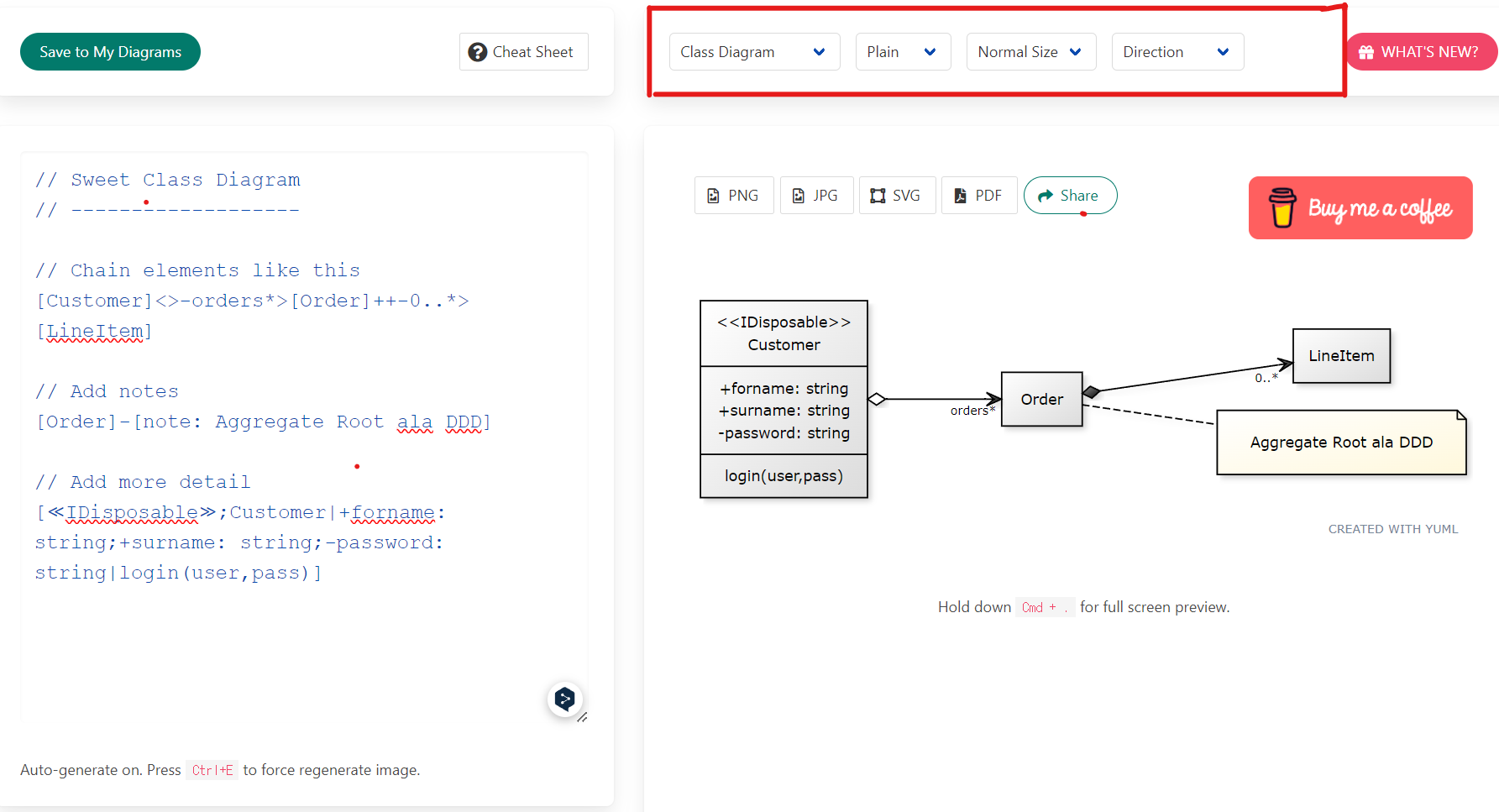Click the SVG vector icon
1499x812 pixels.
[x=878, y=196]
